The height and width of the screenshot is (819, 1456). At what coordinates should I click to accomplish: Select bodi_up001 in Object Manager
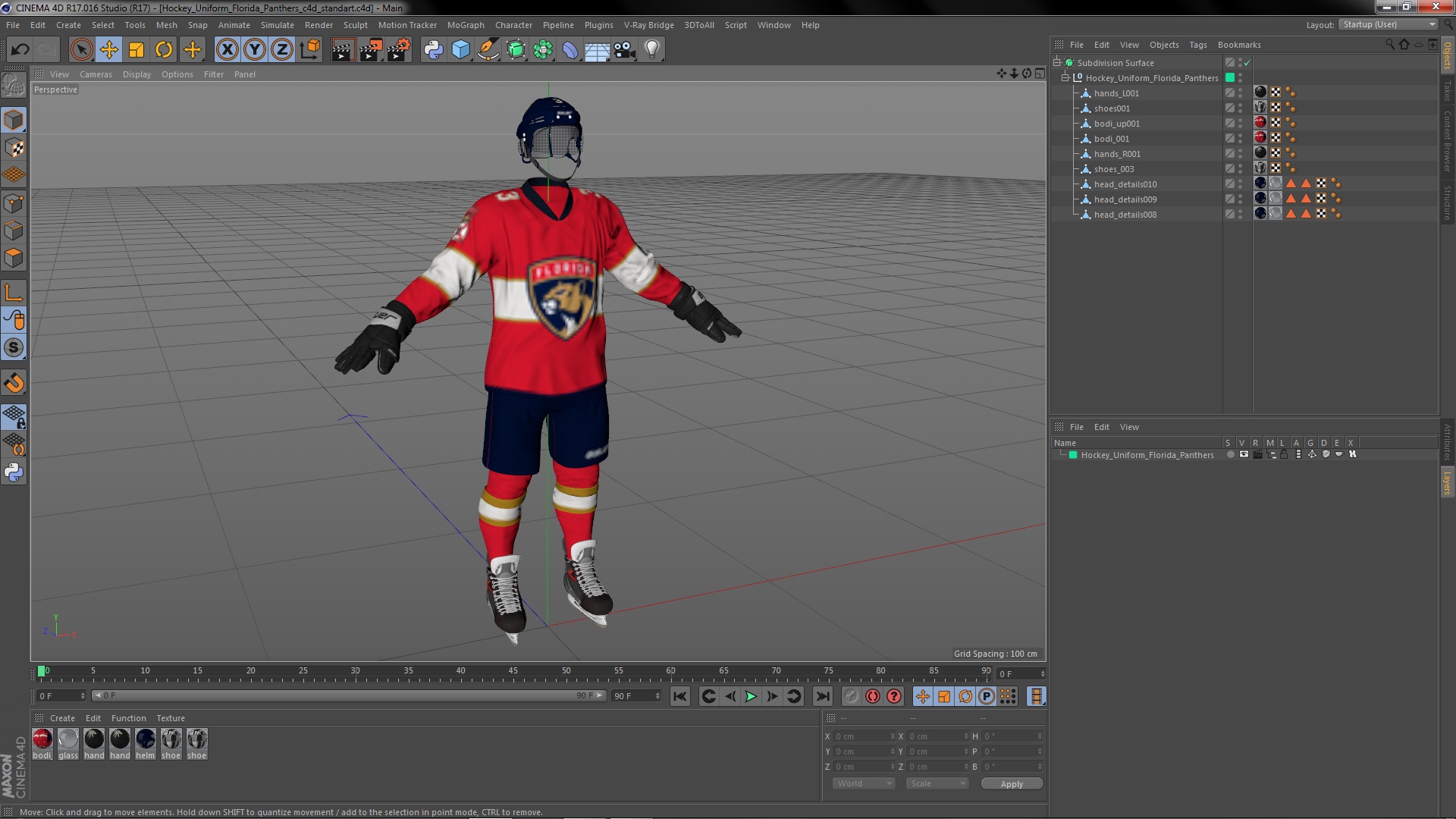point(1116,124)
